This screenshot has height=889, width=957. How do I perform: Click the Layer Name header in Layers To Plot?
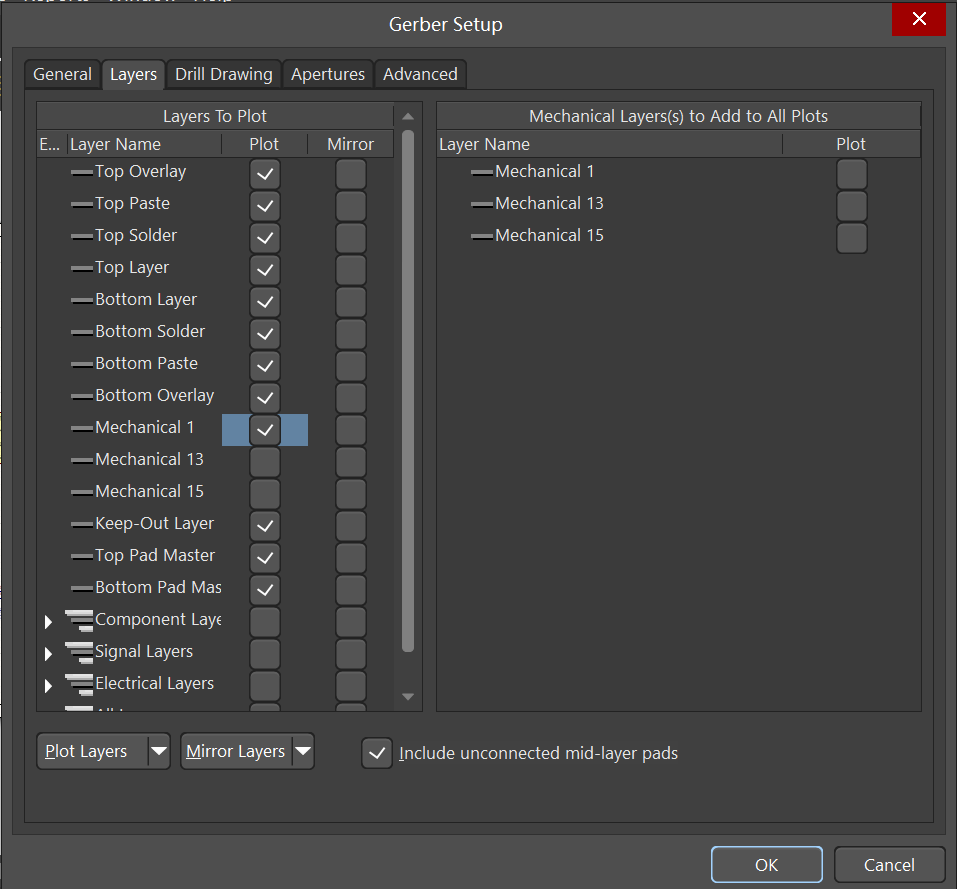144,144
